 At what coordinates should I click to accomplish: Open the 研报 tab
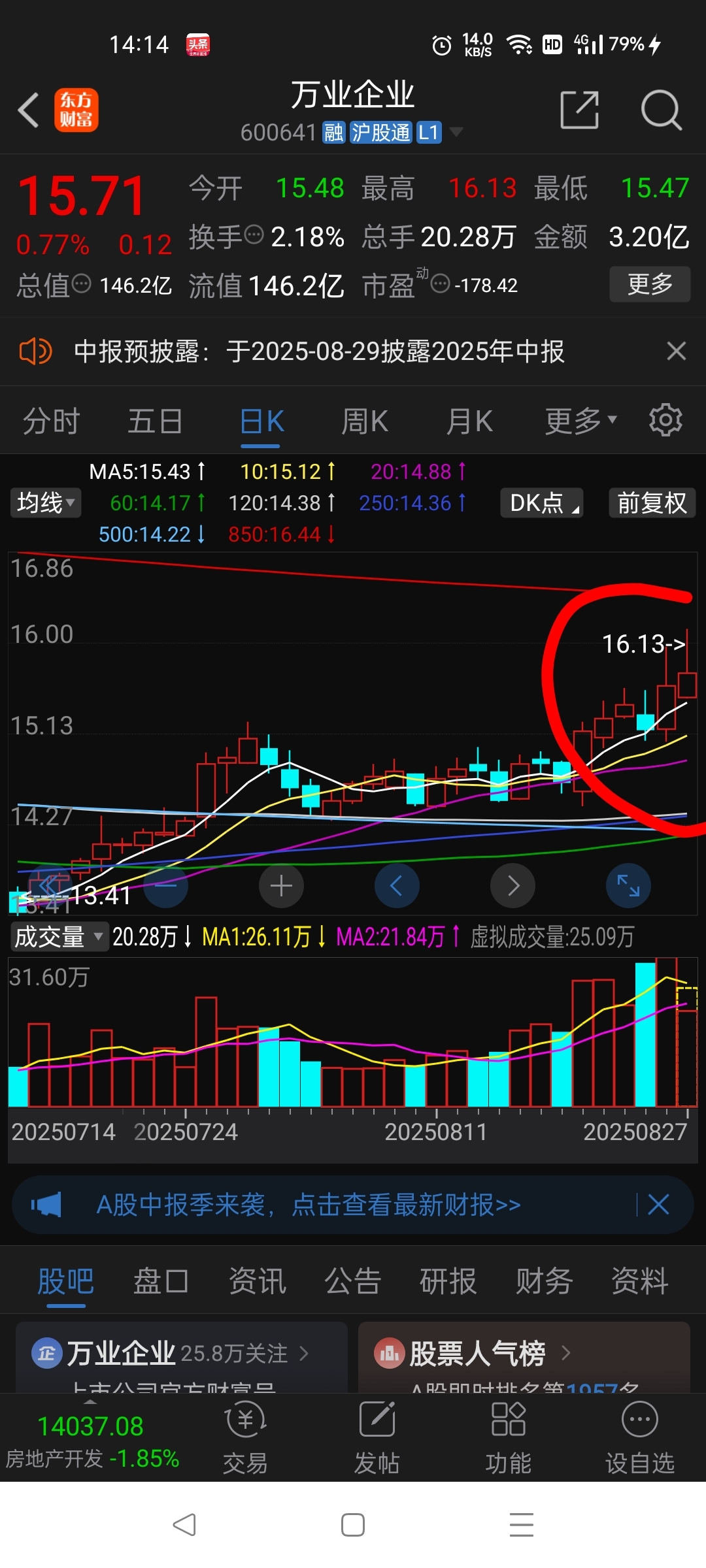click(448, 1281)
